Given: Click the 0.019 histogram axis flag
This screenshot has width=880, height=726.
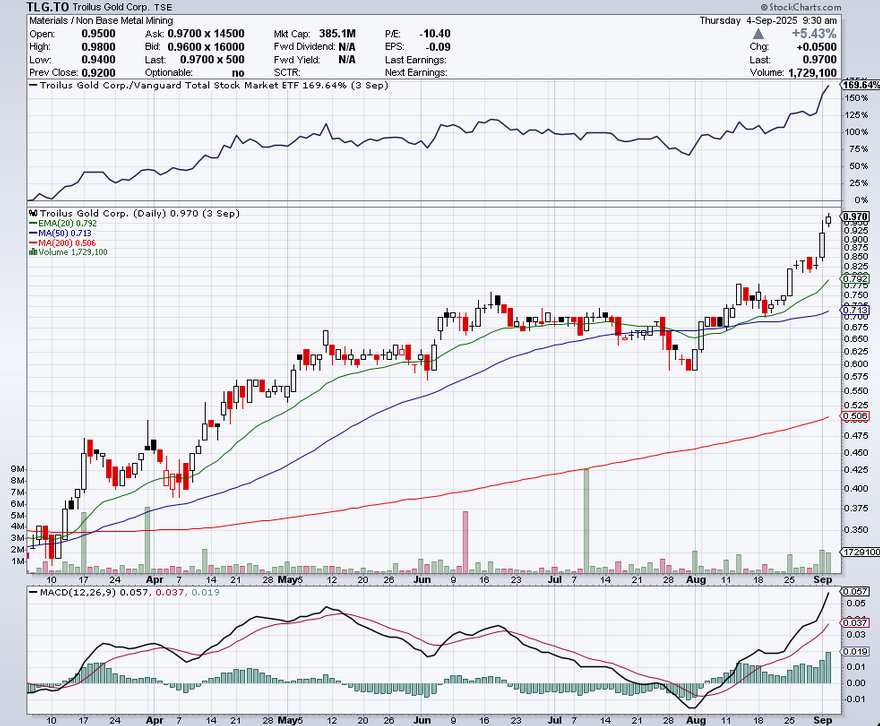Looking at the screenshot, I should pos(856,651).
